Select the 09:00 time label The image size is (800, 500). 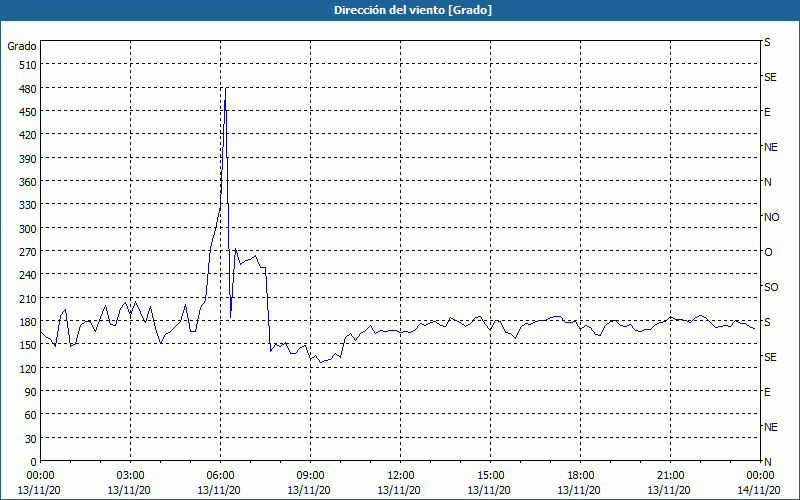click(310, 476)
